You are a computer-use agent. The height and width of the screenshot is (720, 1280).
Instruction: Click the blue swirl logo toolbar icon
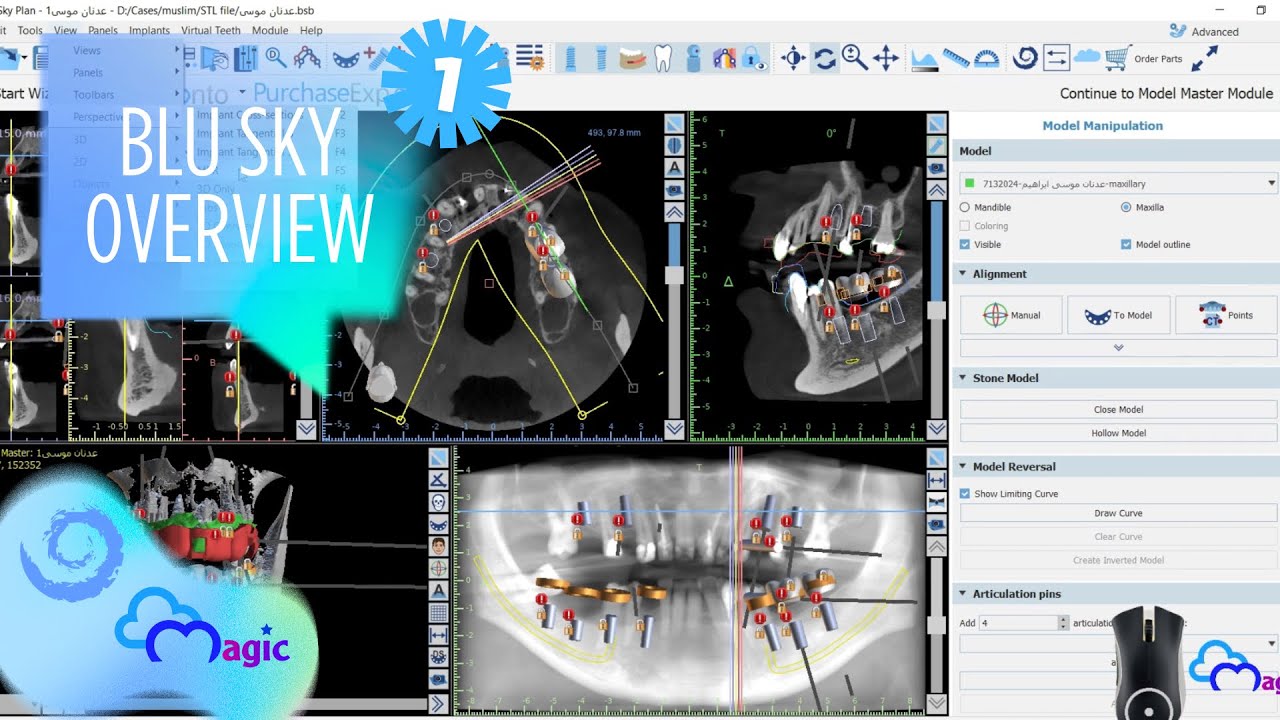(x=1025, y=58)
